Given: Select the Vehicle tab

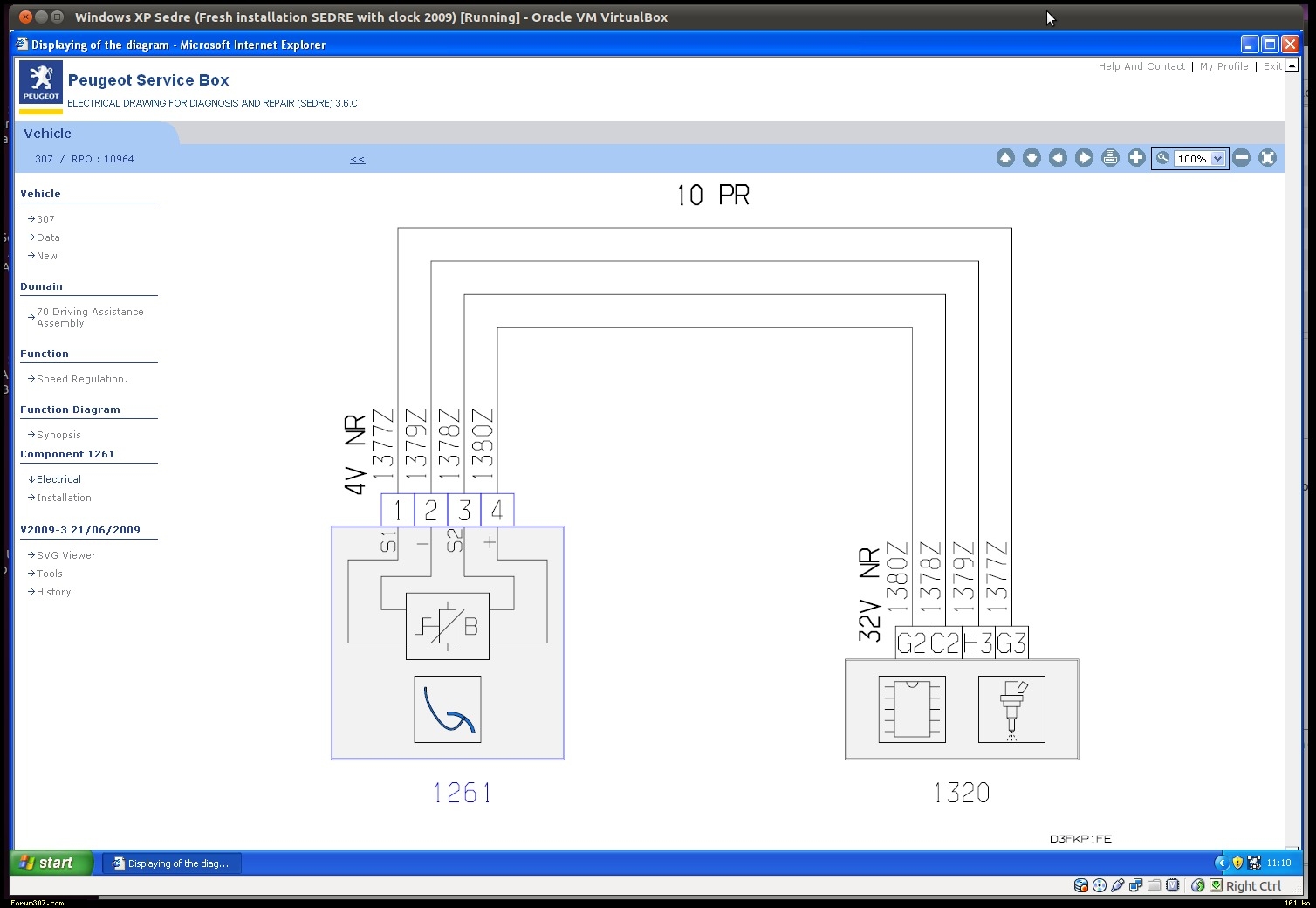Looking at the screenshot, I should coord(48,134).
